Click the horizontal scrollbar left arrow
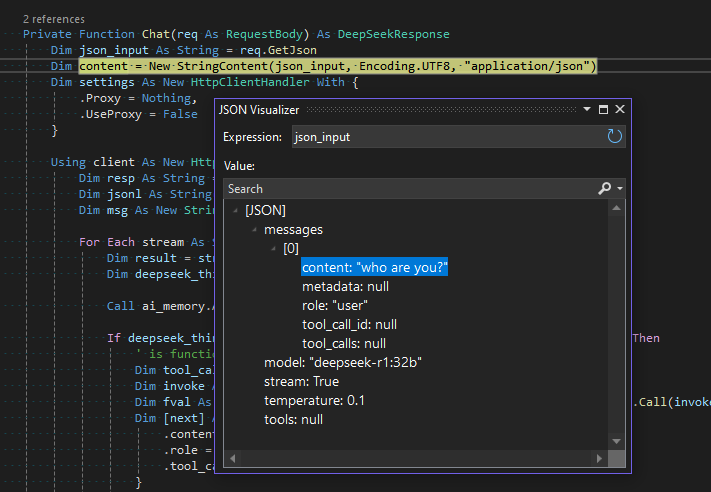This screenshot has width=711, height=492. [x=232, y=458]
